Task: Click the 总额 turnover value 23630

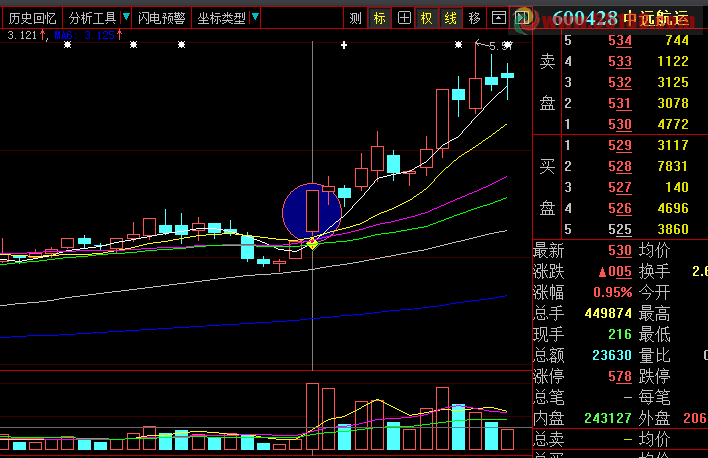Action: click(611, 355)
